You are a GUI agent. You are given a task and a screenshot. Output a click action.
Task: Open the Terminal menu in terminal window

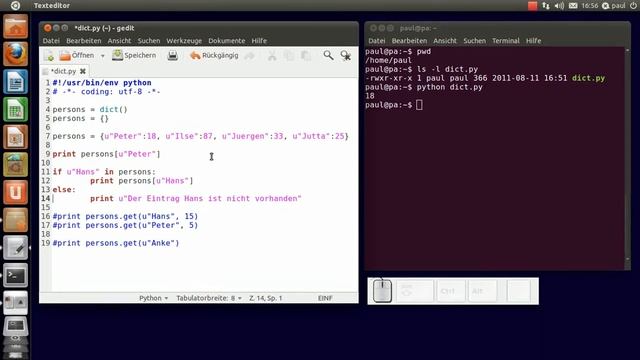(506, 41)
